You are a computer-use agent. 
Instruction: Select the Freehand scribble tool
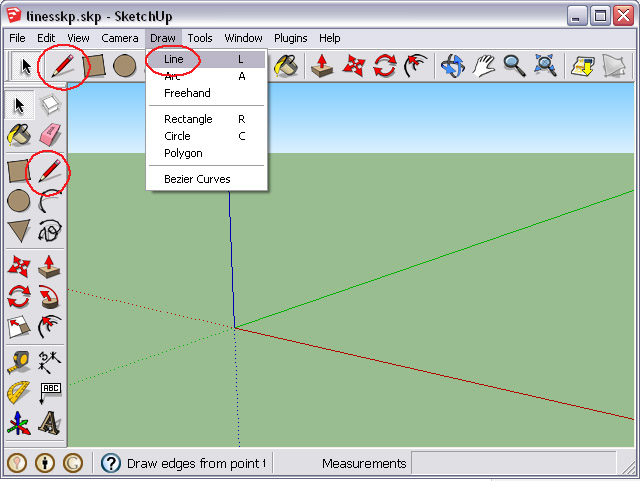pos(50,231)
